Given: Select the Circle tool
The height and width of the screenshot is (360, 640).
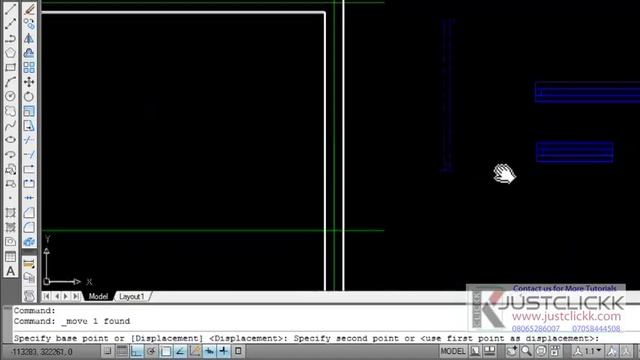Looking at the screenshot, I should (10, 96).
